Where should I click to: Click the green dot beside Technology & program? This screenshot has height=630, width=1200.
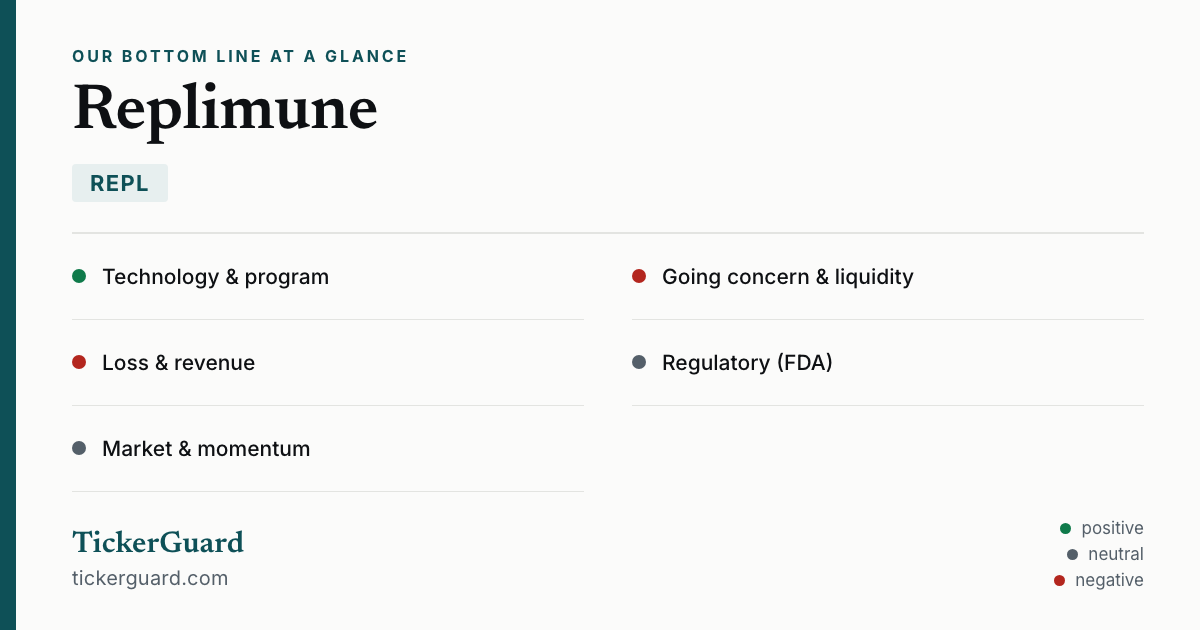pos(79,276)
